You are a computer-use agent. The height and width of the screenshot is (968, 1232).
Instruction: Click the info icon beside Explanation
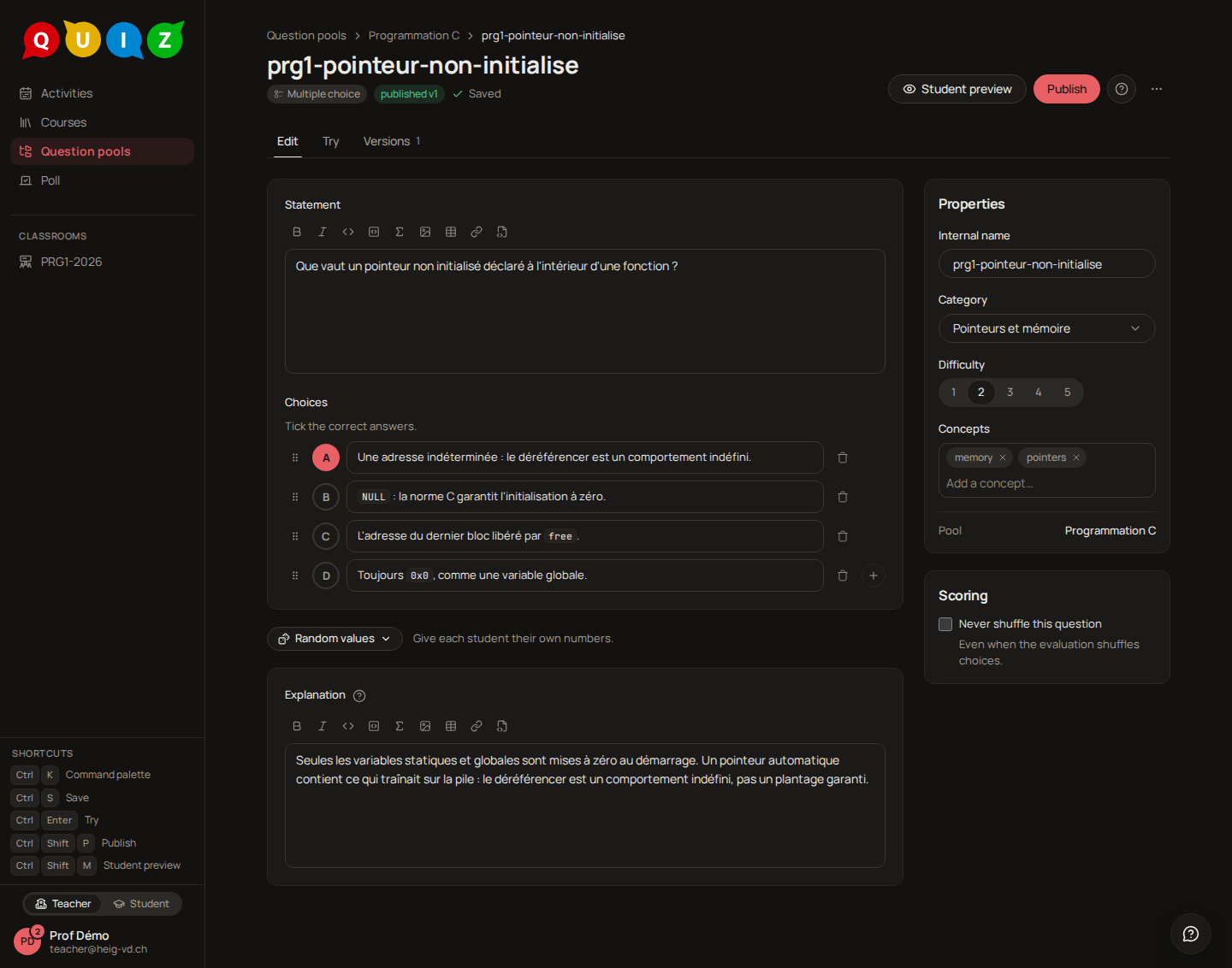(x=359, y=696)
